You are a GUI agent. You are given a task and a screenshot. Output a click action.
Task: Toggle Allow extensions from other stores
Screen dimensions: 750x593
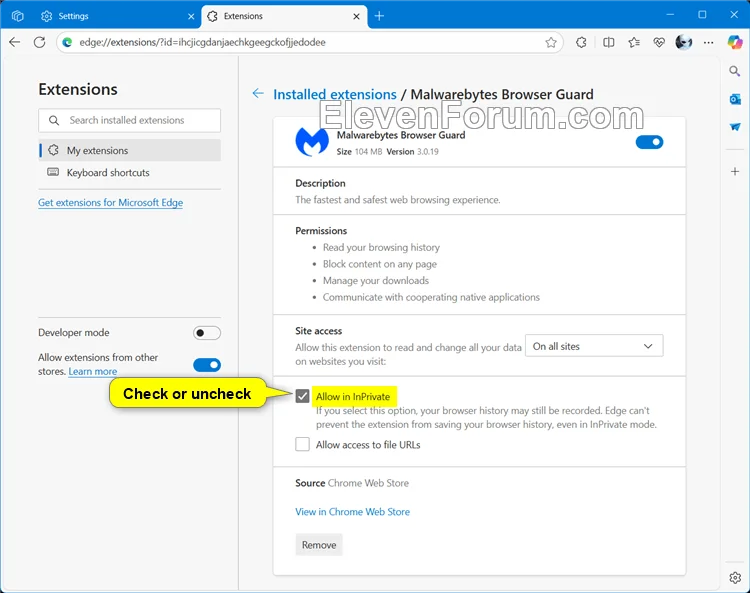click(207, 365)
